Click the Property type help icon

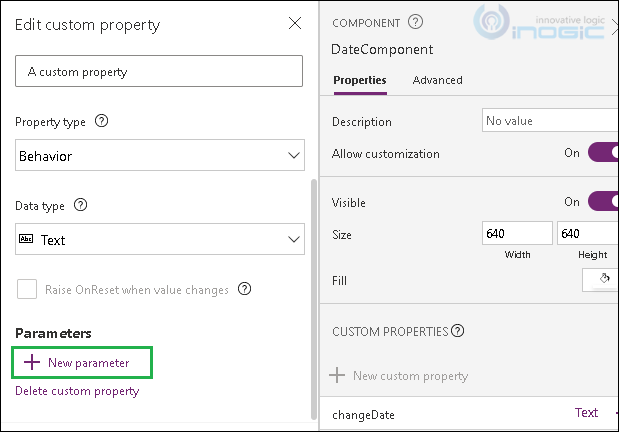click(101, 121)
